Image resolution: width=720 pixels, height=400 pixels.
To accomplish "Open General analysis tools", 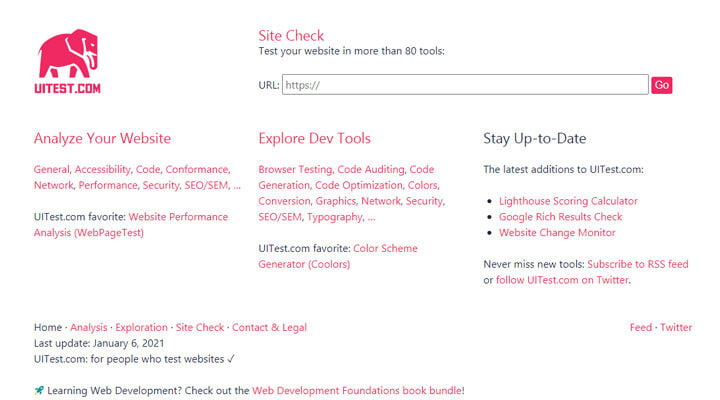I will (51, 169).
